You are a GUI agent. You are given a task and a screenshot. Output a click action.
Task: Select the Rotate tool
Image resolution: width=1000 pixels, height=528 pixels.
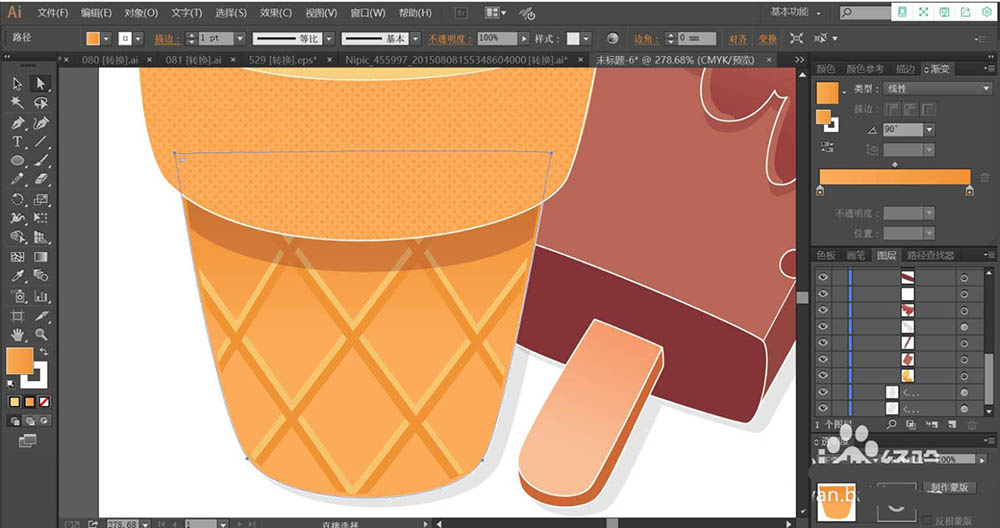coord(17,199)
